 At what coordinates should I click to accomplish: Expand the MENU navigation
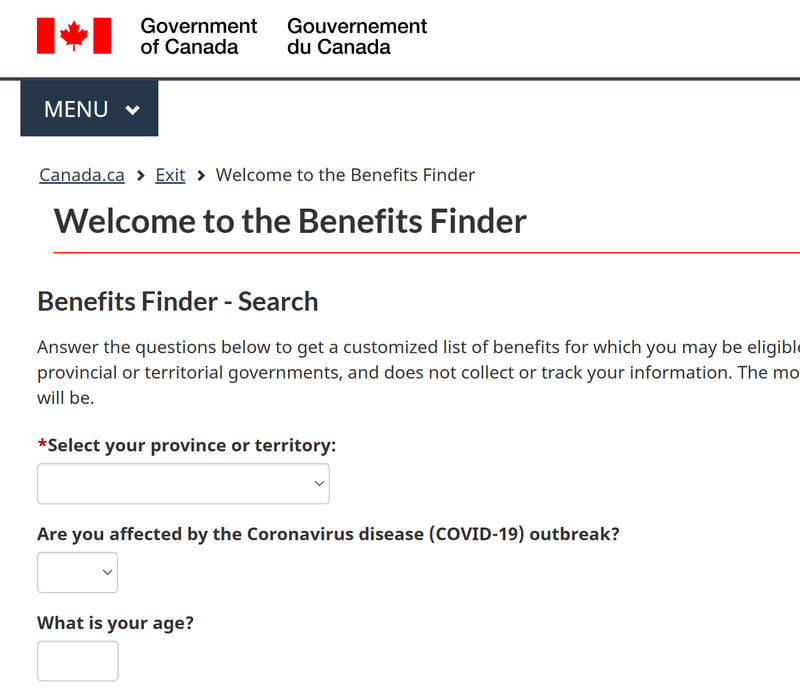[x=89, y=108]
